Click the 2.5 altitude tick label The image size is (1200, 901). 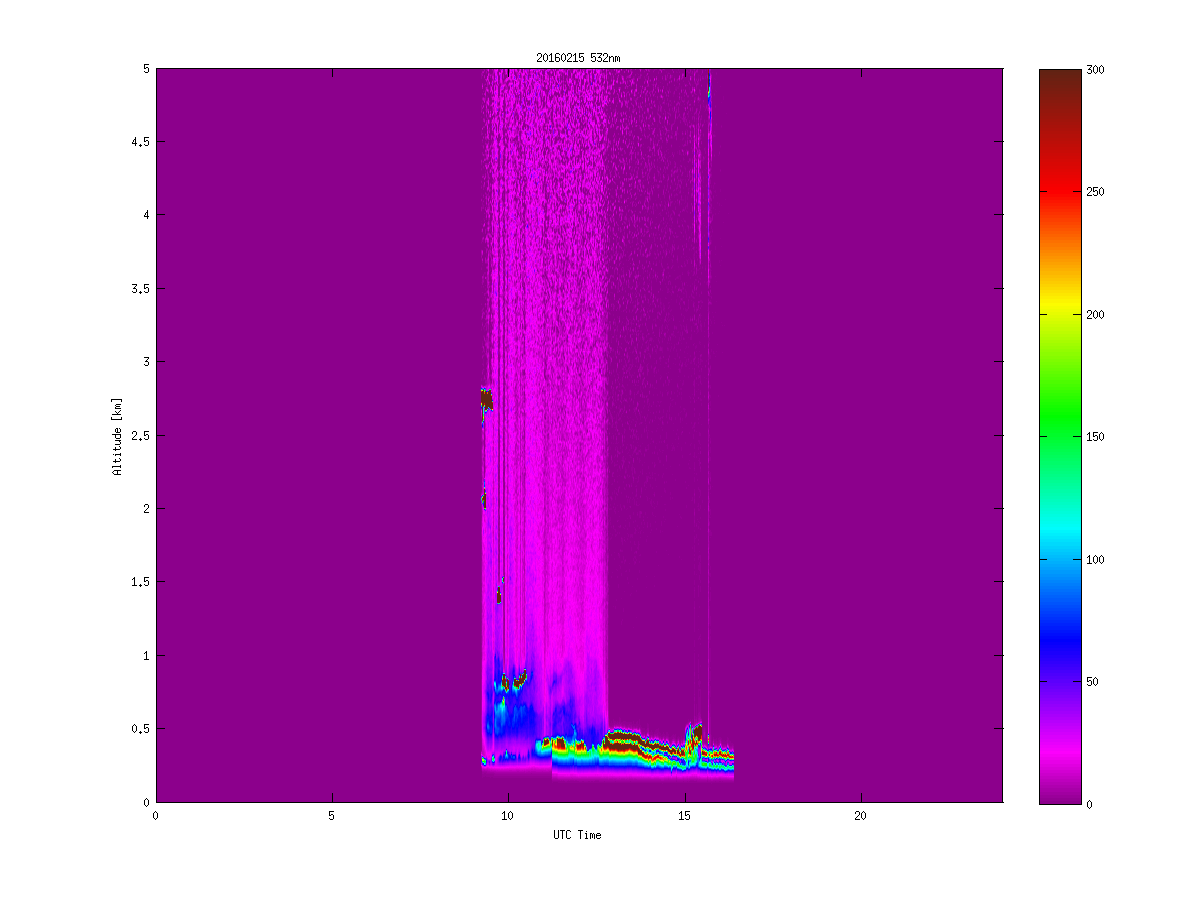pos(141,435)
